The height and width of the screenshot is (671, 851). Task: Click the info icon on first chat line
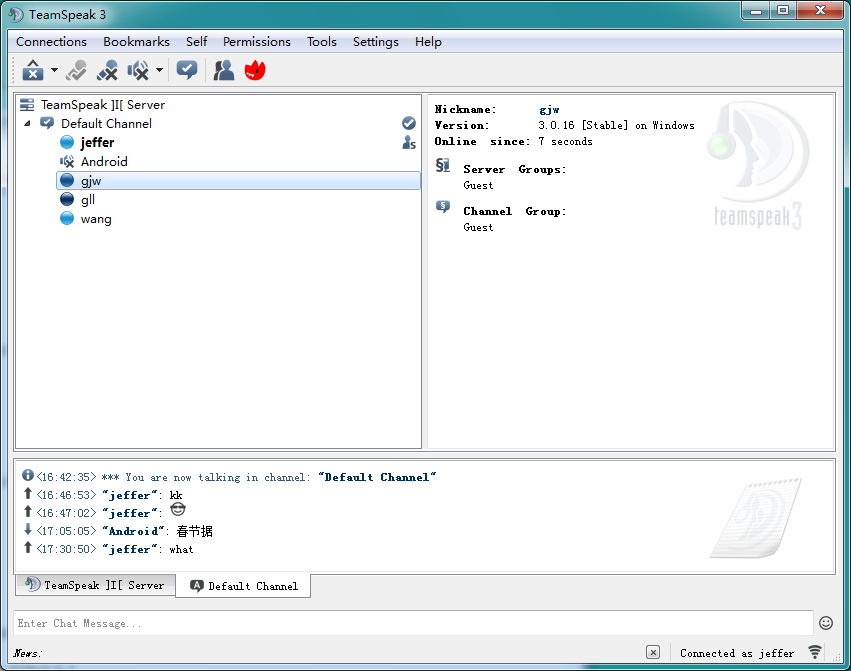tap(28, 476)
